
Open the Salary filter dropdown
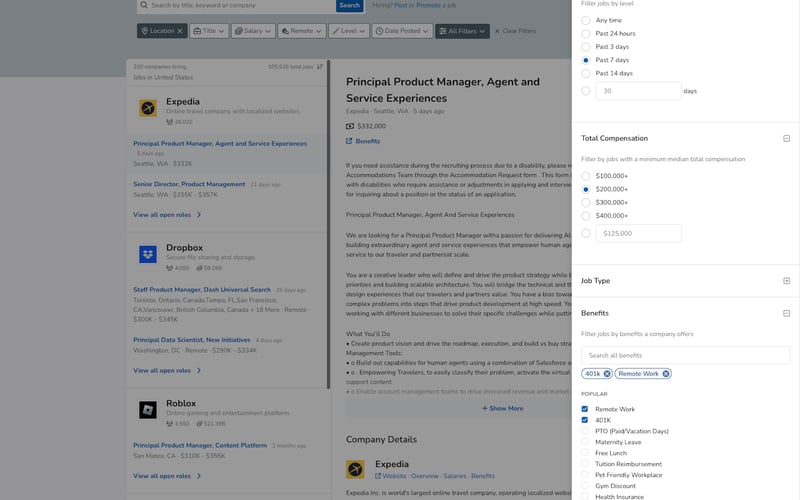(x=253, y=31)
